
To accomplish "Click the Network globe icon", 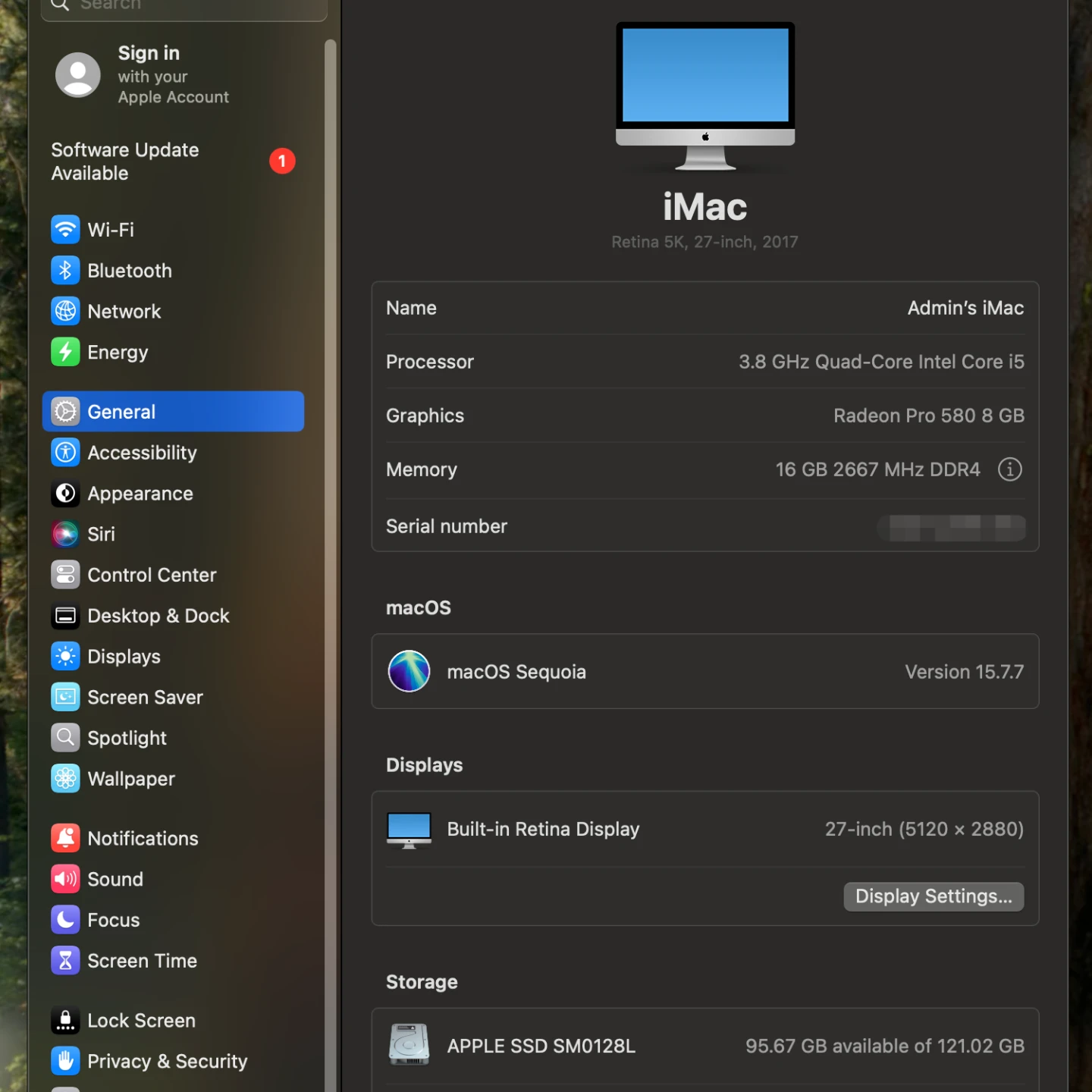I will (65, 311).
